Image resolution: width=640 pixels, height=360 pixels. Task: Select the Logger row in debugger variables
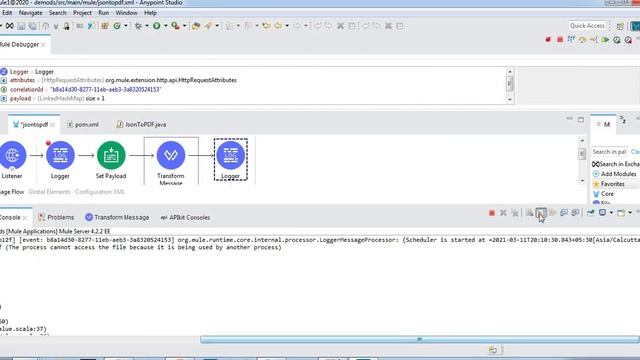click(x=27, y=72)
